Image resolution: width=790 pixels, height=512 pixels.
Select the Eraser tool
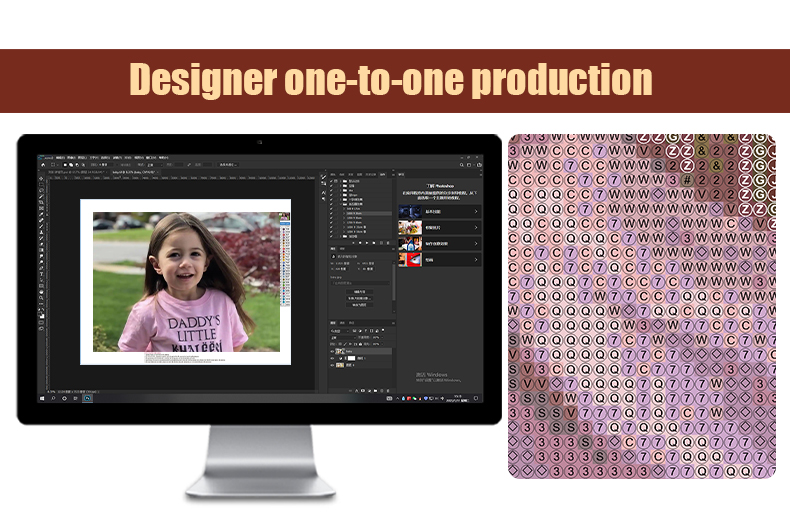(41, 244)
